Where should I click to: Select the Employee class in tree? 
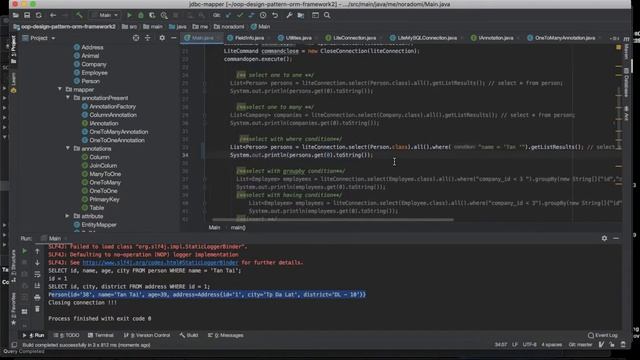click(91, 73)
